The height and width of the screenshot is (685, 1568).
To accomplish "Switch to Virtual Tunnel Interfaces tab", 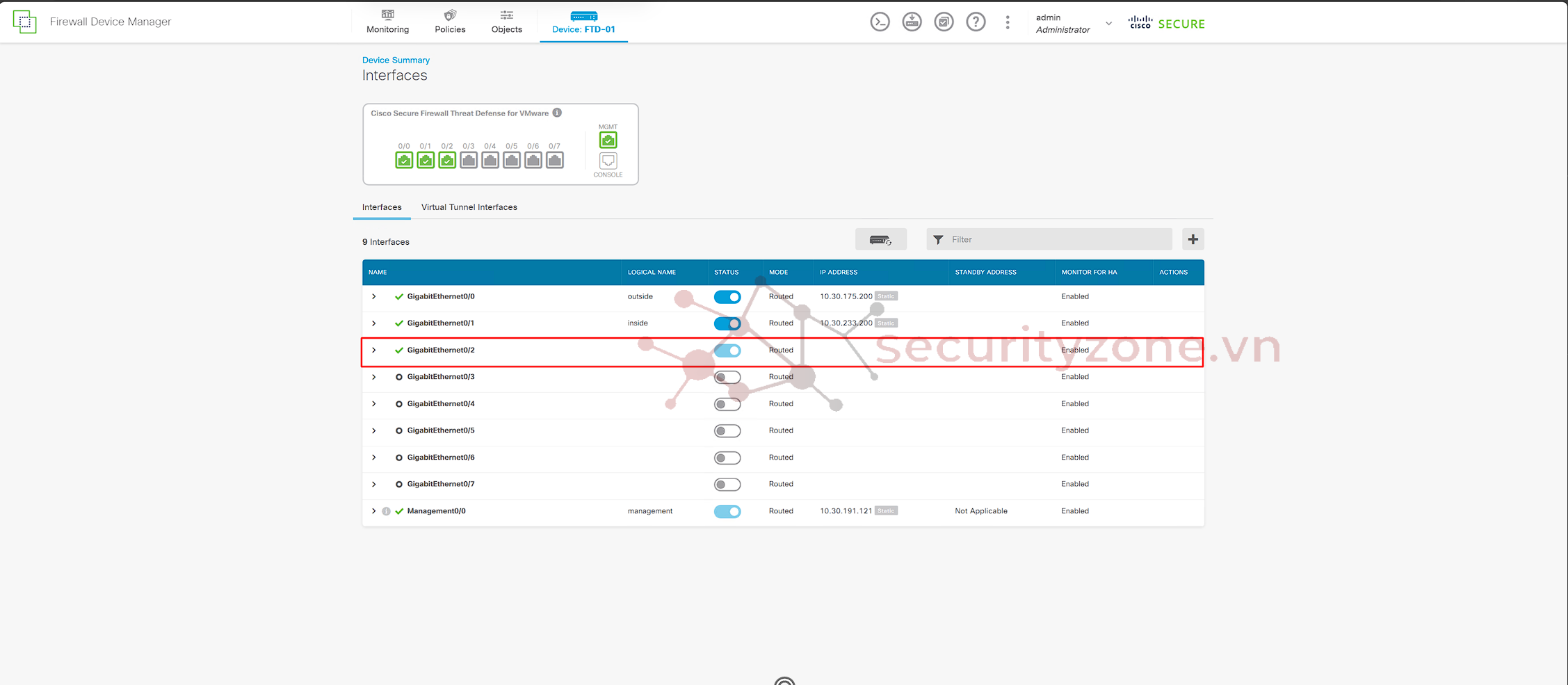I will 469,207.
